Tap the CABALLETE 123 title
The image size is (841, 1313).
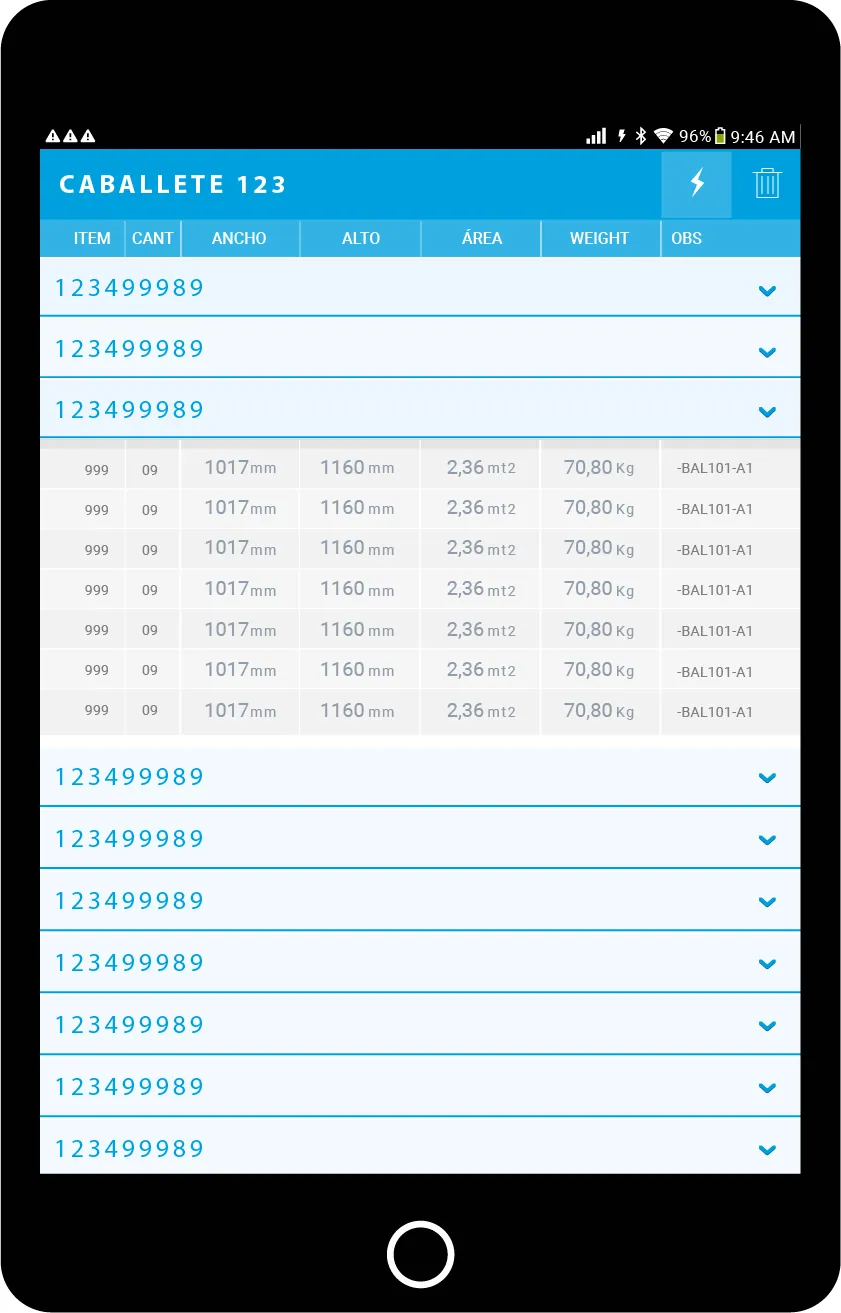(173, 184)
